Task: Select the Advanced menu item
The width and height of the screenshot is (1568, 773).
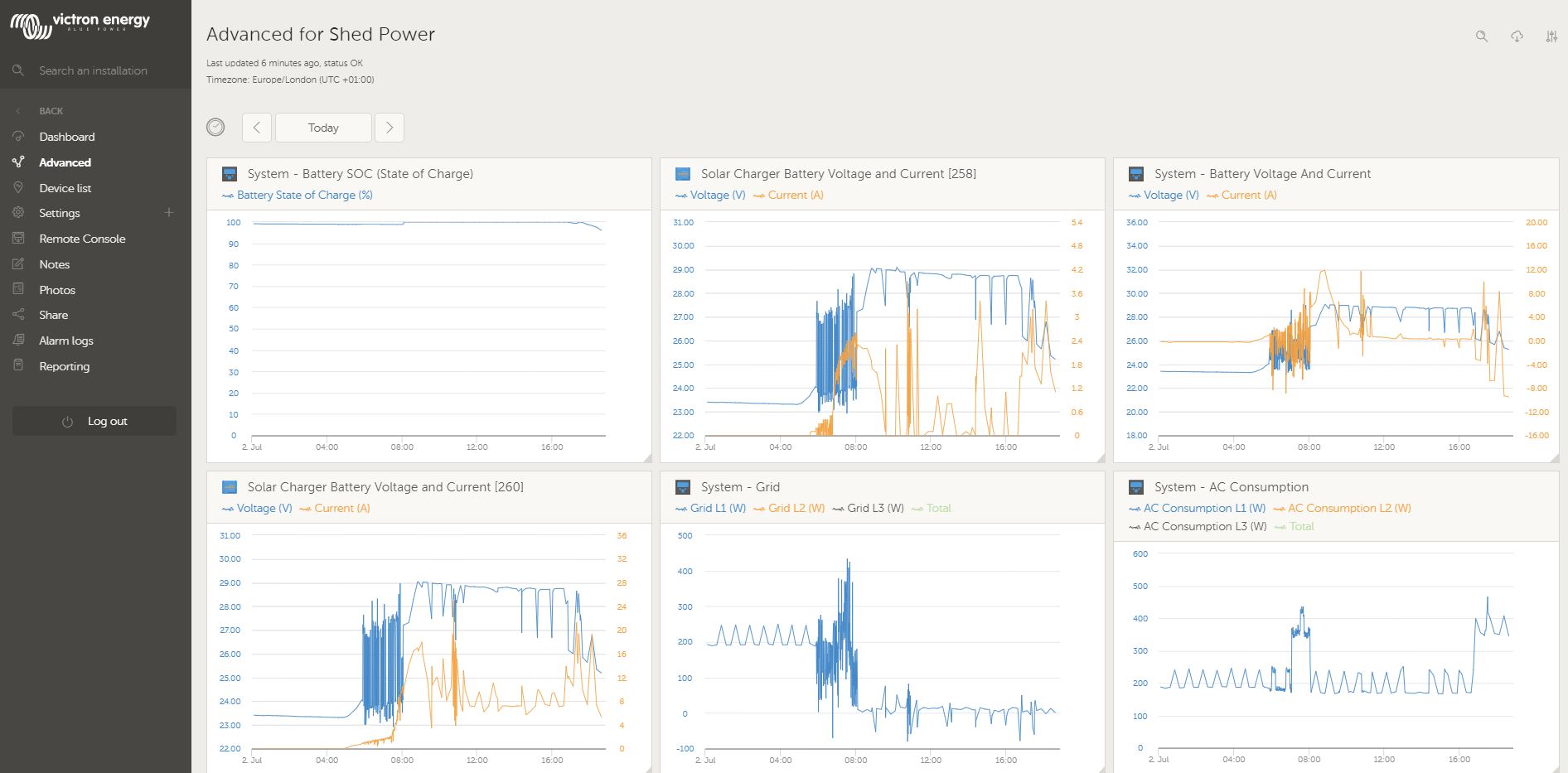Action: click(x=65, y=162)
